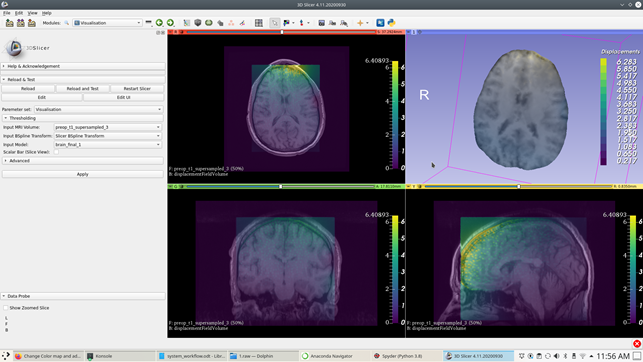Collapse the Reload & Test section

(x=83, y=80)
